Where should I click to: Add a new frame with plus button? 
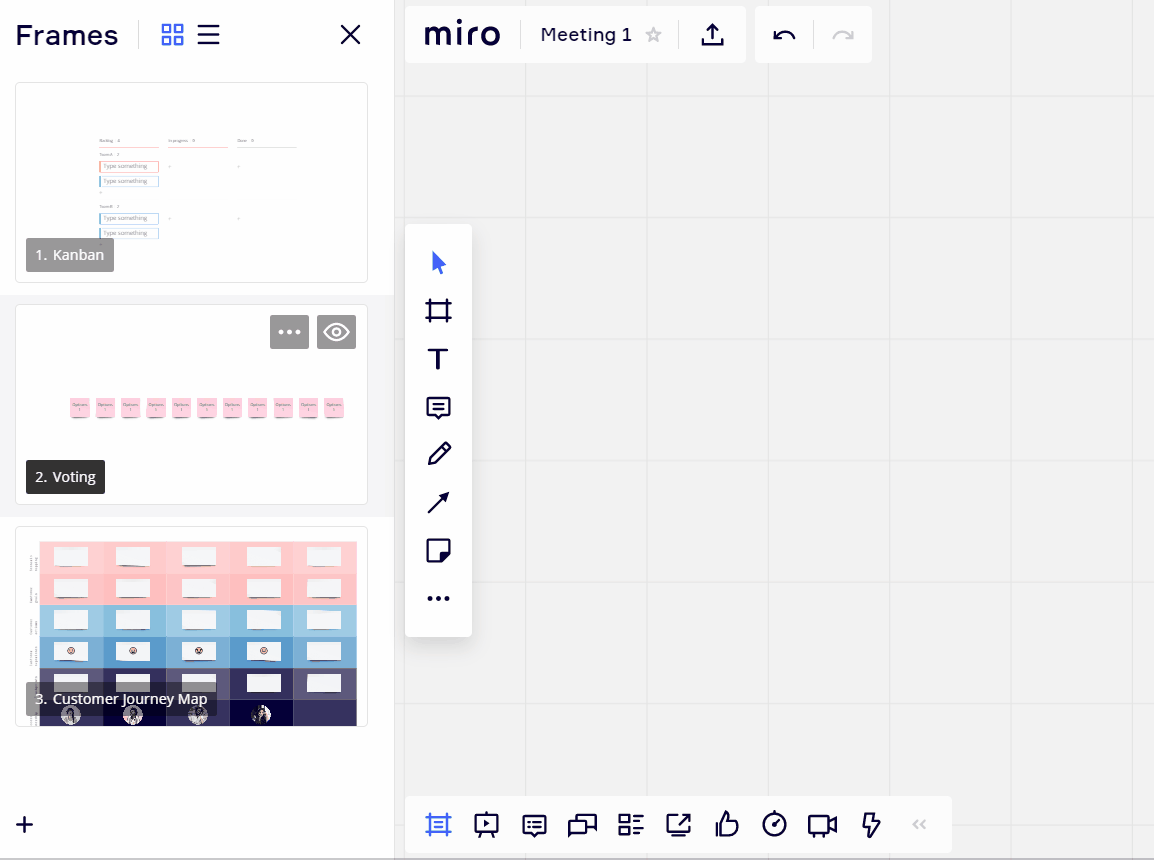pyautogui.click(x=24, y=825)
